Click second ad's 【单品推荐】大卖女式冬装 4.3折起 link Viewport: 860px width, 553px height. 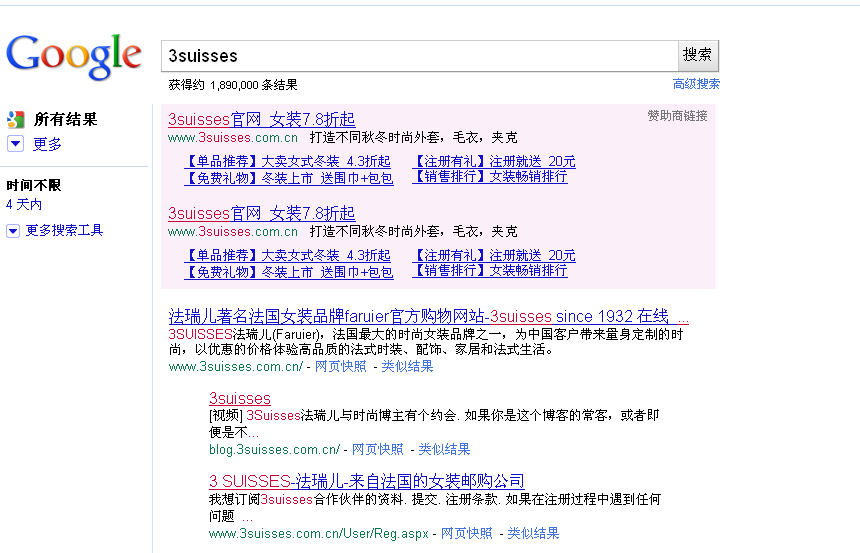287,255
